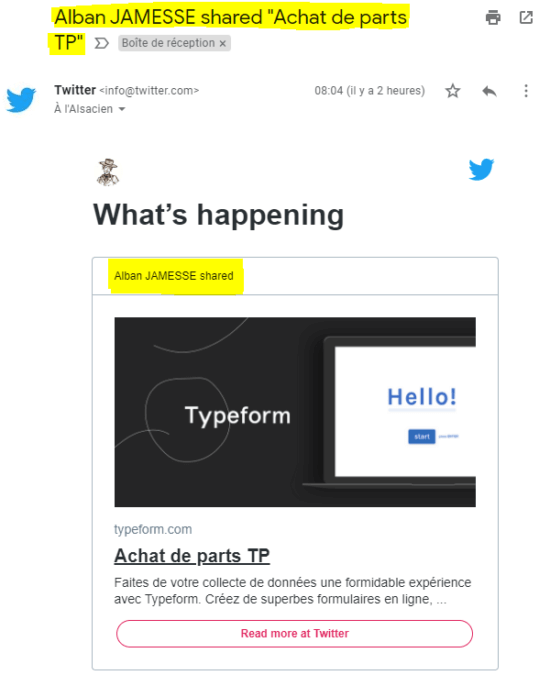
Task: Click the small profile avatar illustration
Action: pos(108,172)
